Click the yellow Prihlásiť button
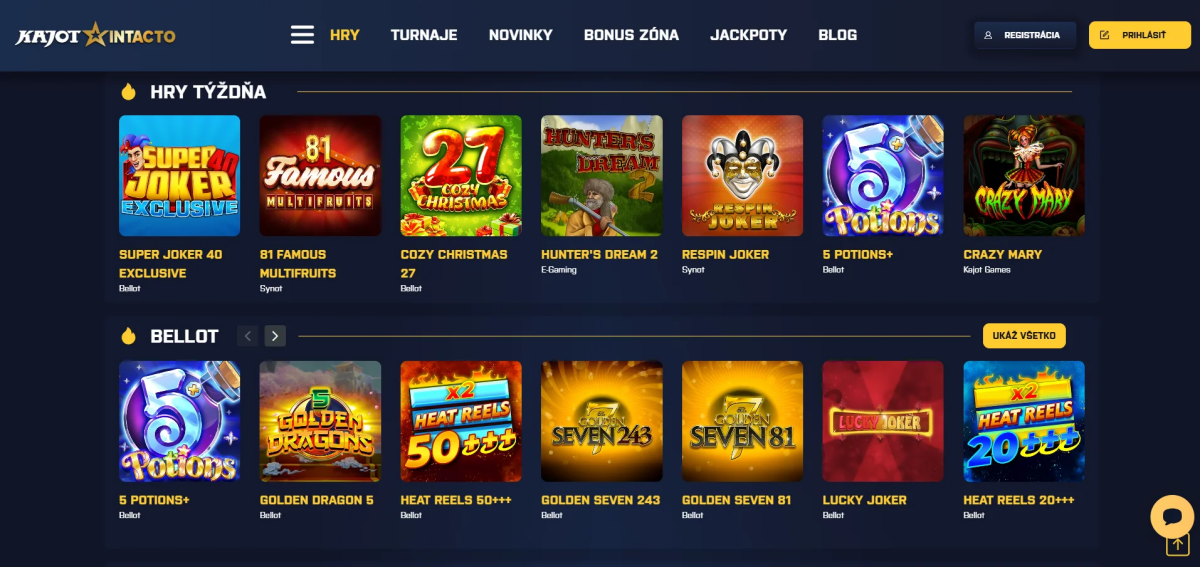 pos(1139,35)
